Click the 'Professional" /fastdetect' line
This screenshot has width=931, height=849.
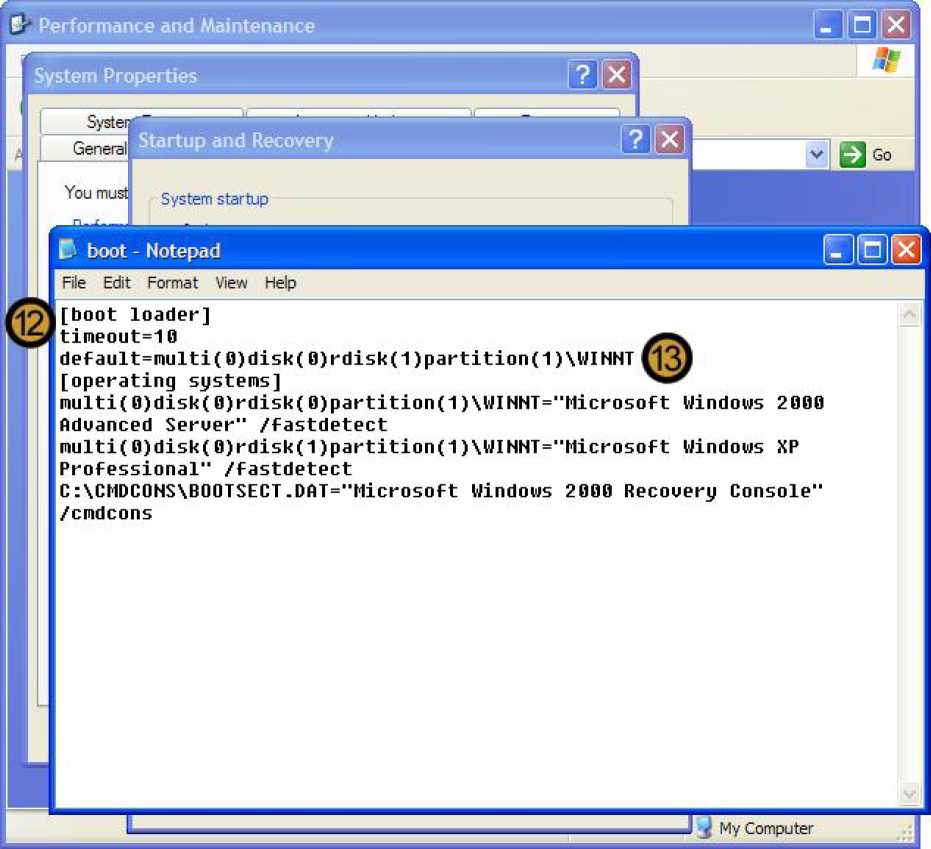point(205,469)
